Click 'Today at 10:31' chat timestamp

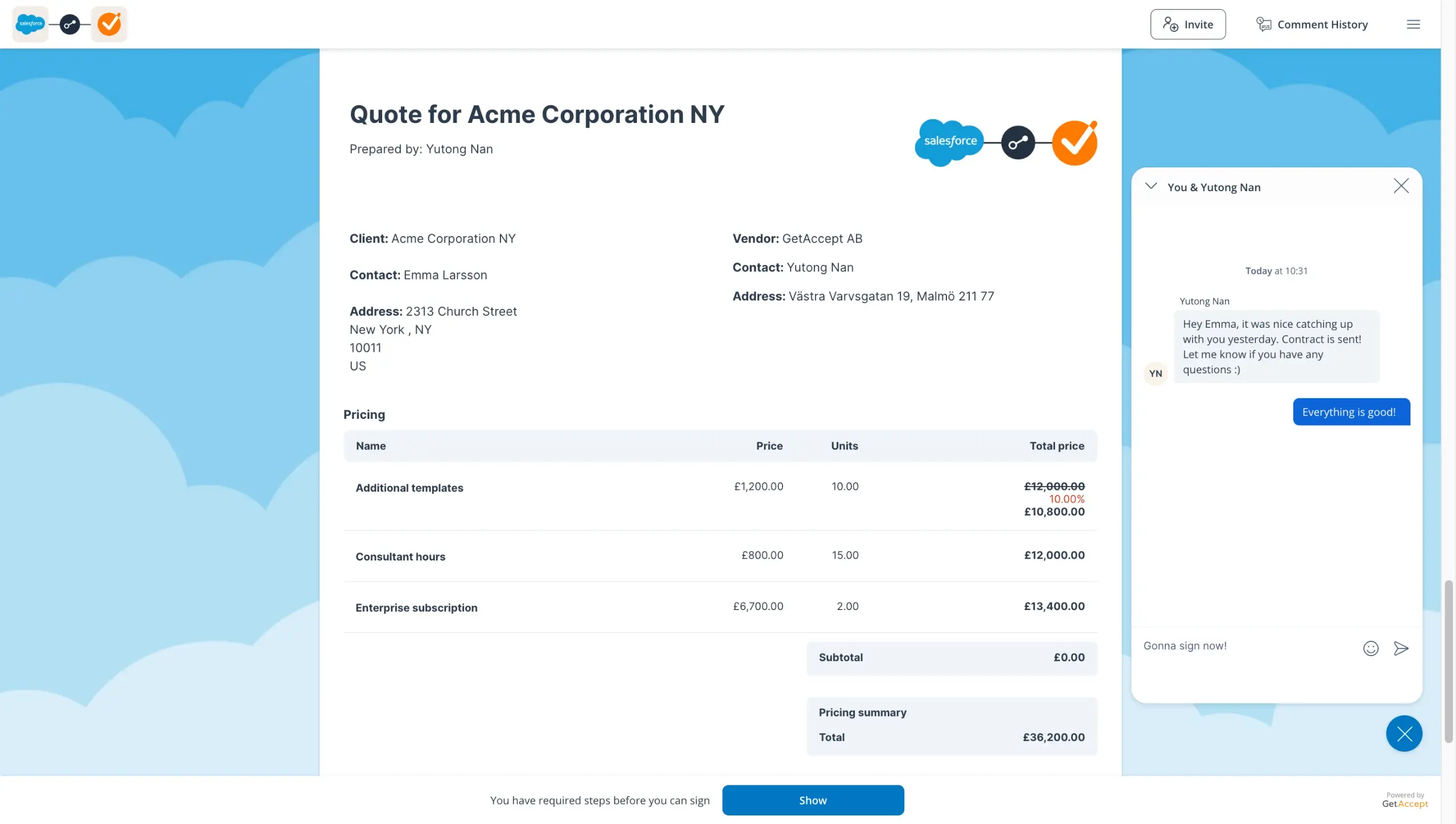point(1276,271)
